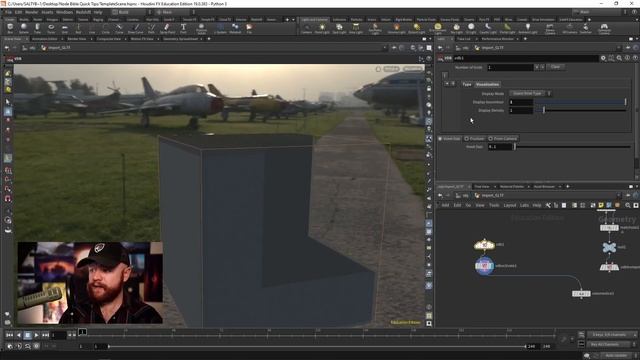Open the No cam camera dropdown

pyautogui.click(x=413, y=69)
